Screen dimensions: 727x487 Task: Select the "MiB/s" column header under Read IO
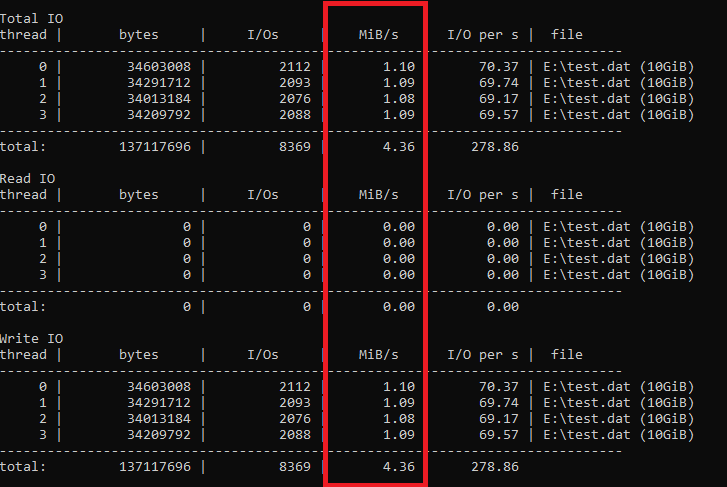tap(378, 195)
